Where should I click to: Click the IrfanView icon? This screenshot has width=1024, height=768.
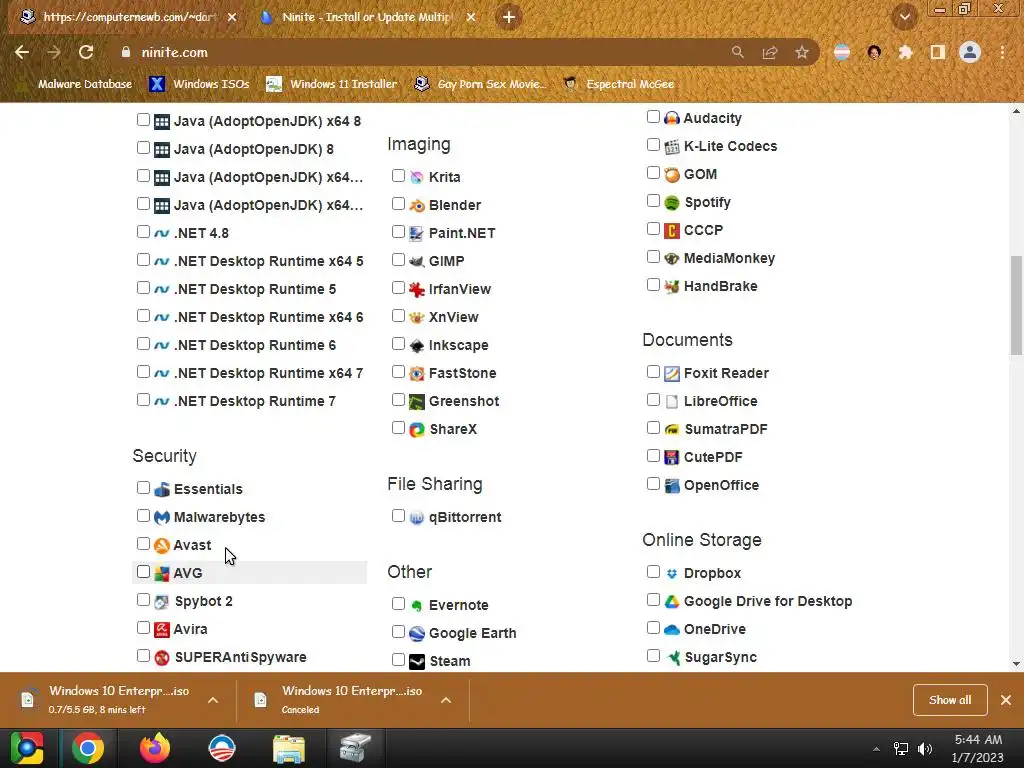click(416, 289)
